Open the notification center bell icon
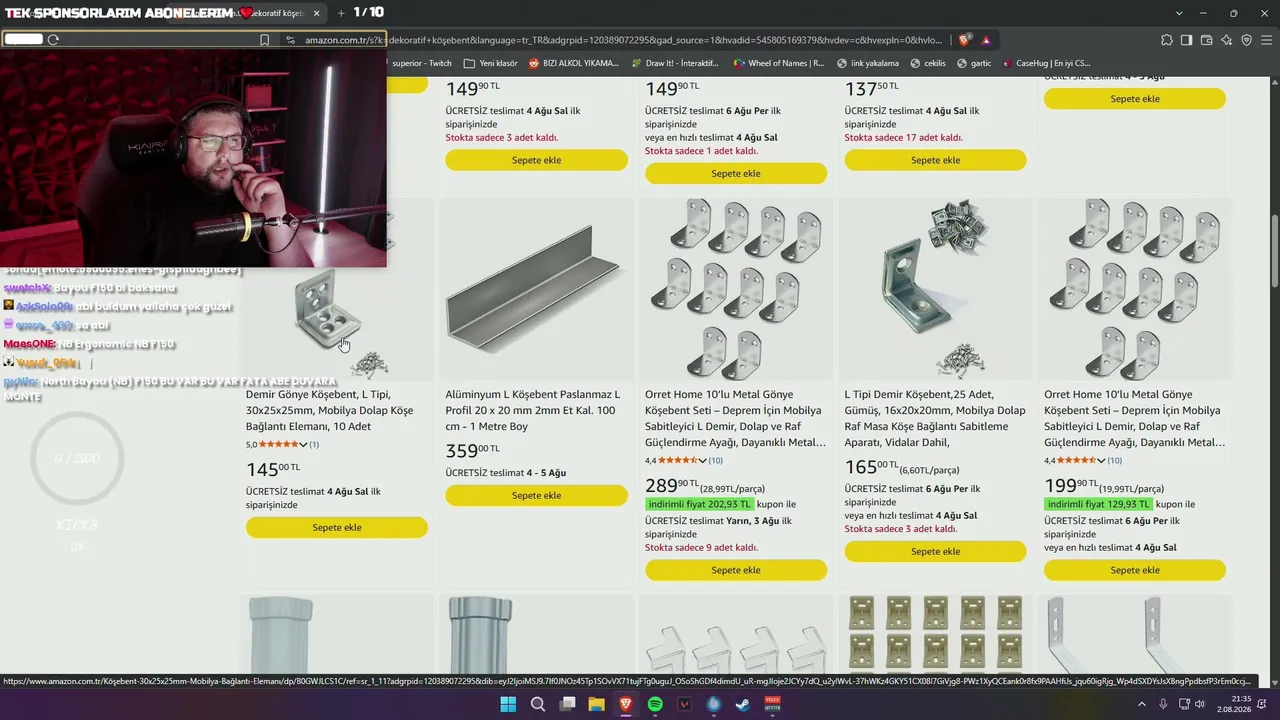This screenshot has height=720, width=1280. (x=1263, y=704)
